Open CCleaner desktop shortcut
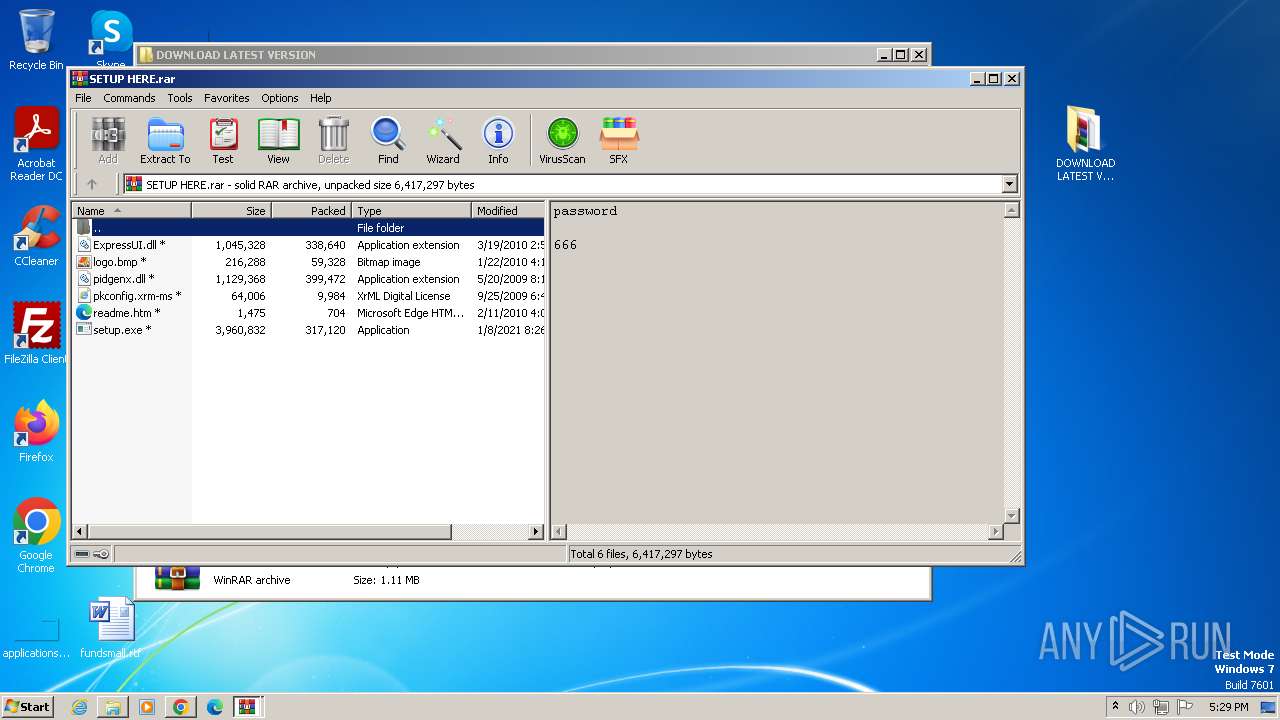 point(36,236)
